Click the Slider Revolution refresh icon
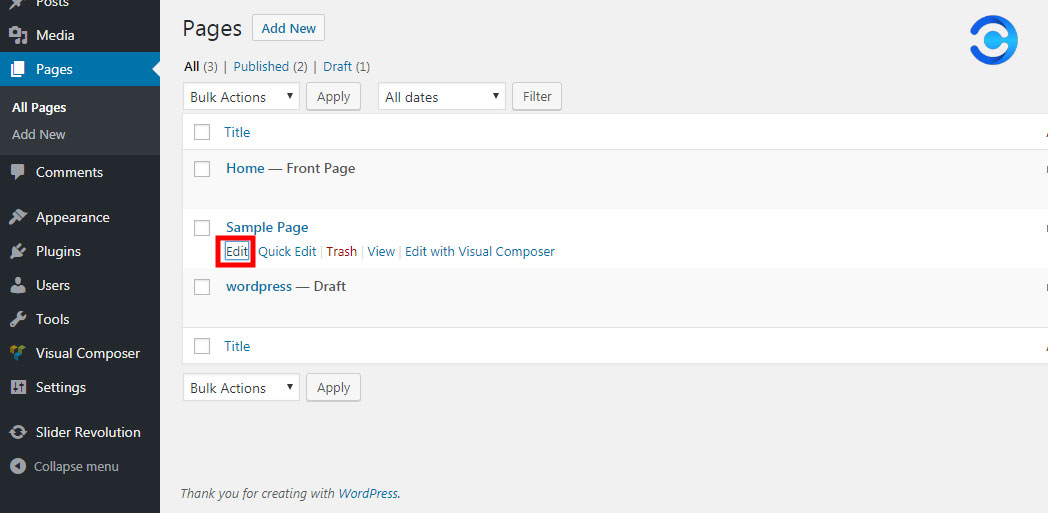 pyautogui.click(x=18, y=432)
